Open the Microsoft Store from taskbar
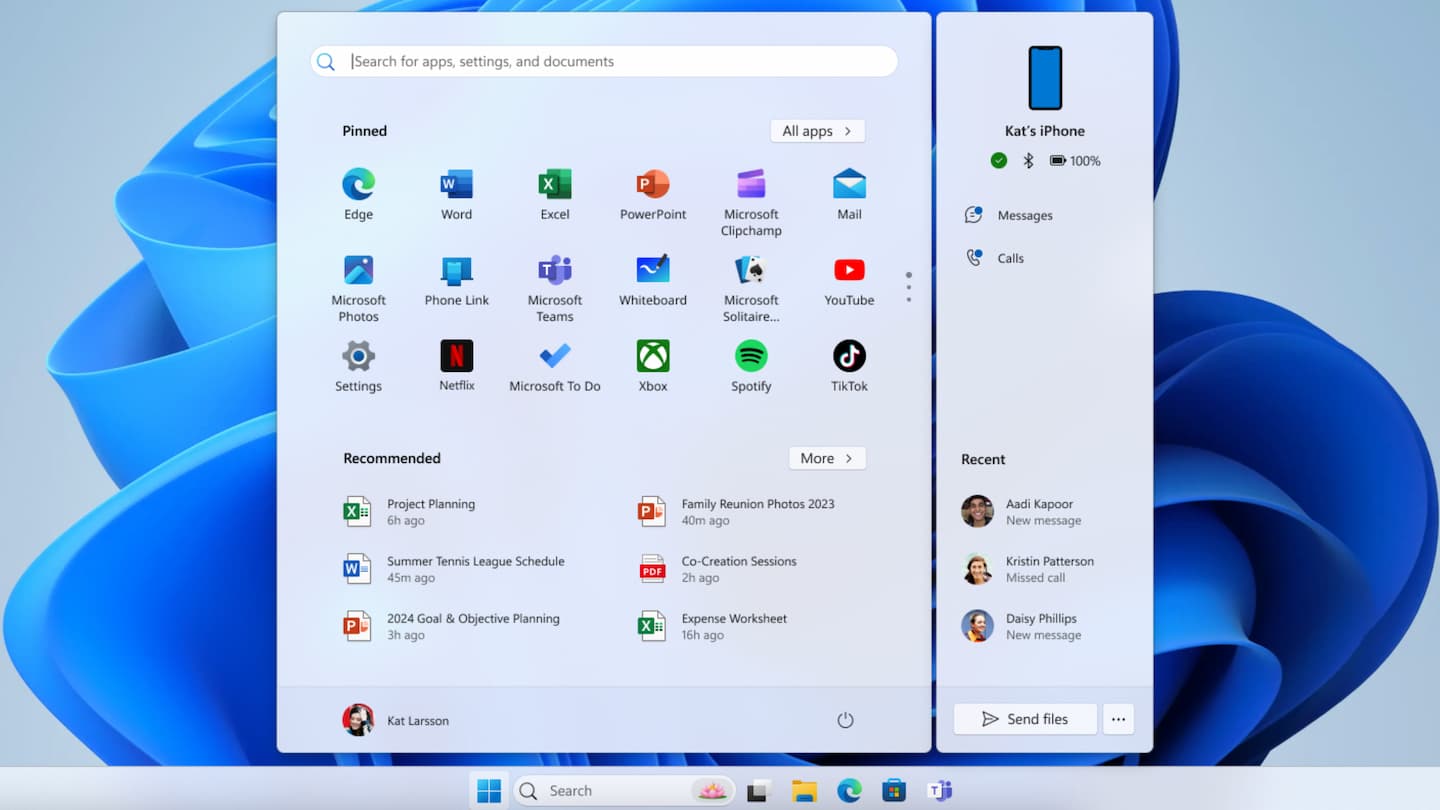 [893, 791]
